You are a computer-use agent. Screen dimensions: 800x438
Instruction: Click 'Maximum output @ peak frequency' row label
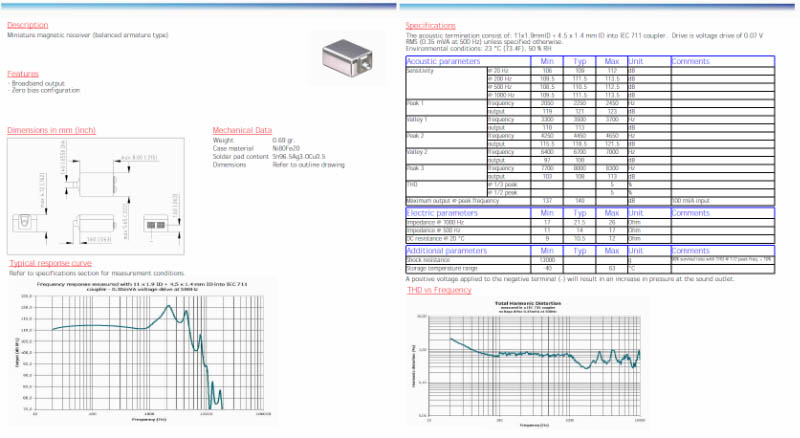pos(452,201)
